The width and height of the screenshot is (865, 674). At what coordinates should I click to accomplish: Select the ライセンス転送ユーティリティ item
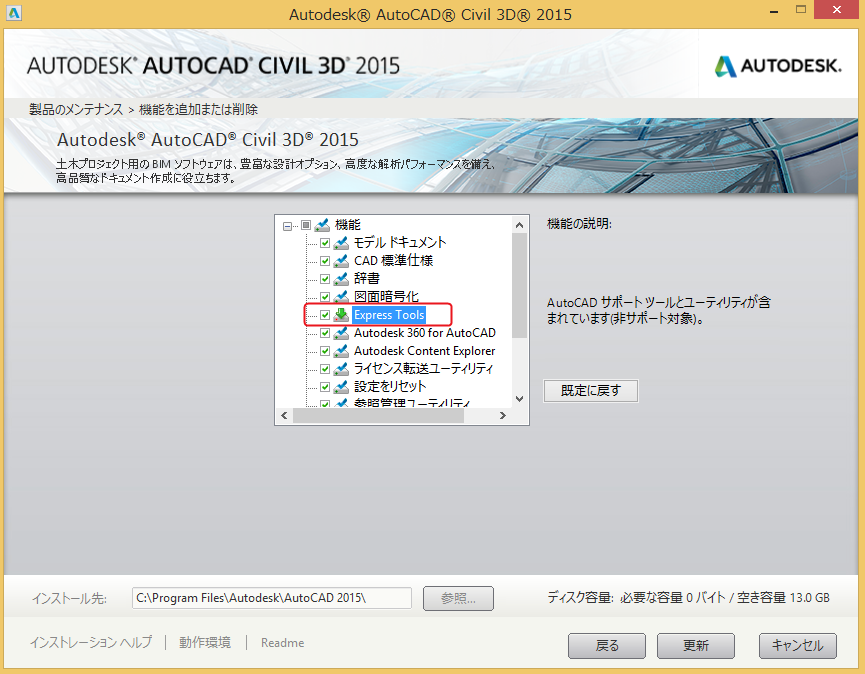(423, 368)
